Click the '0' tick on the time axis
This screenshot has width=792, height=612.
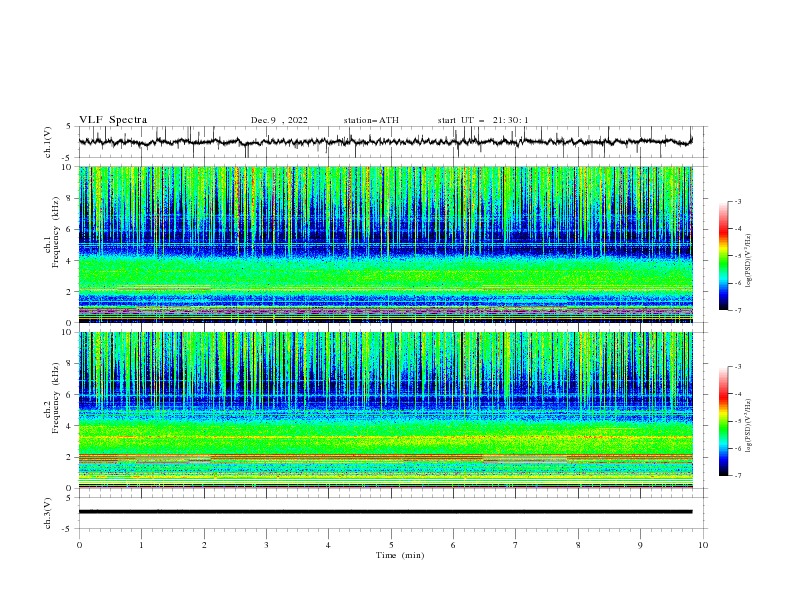[x=79, y=545]
